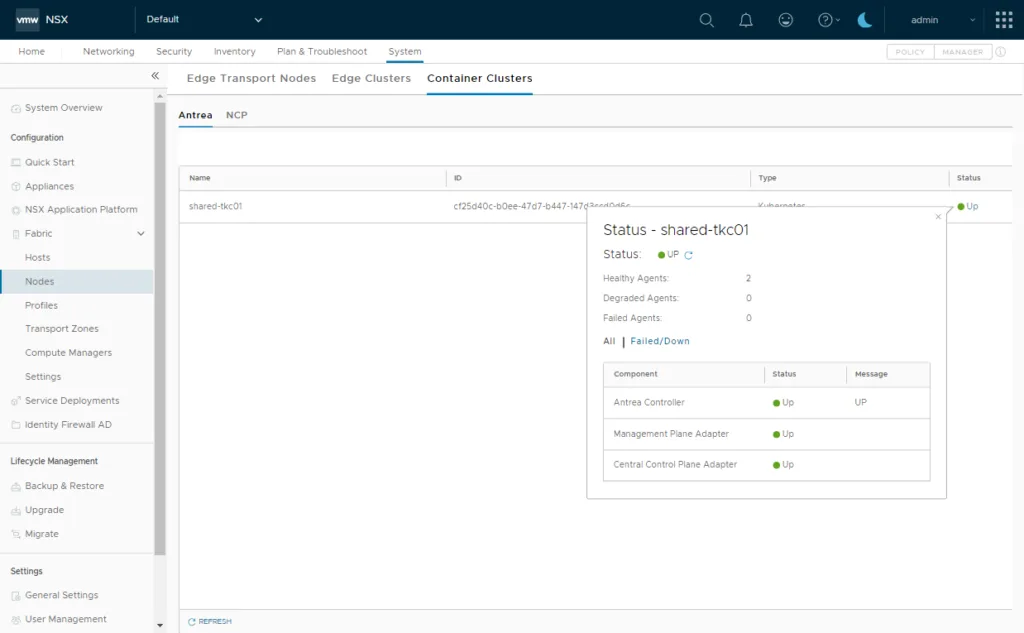Open the search magnifier in the header
Viewport: 1024px width, 633px height.
pyautogui.click(x=706, y=20)
